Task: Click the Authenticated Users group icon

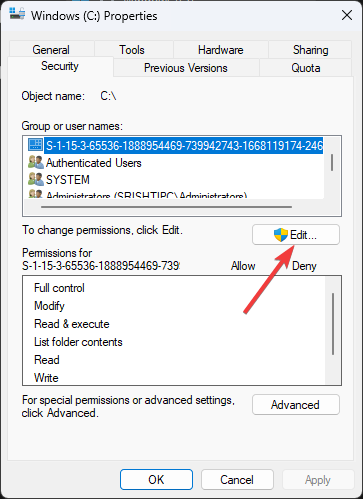Action: point(36,162)
